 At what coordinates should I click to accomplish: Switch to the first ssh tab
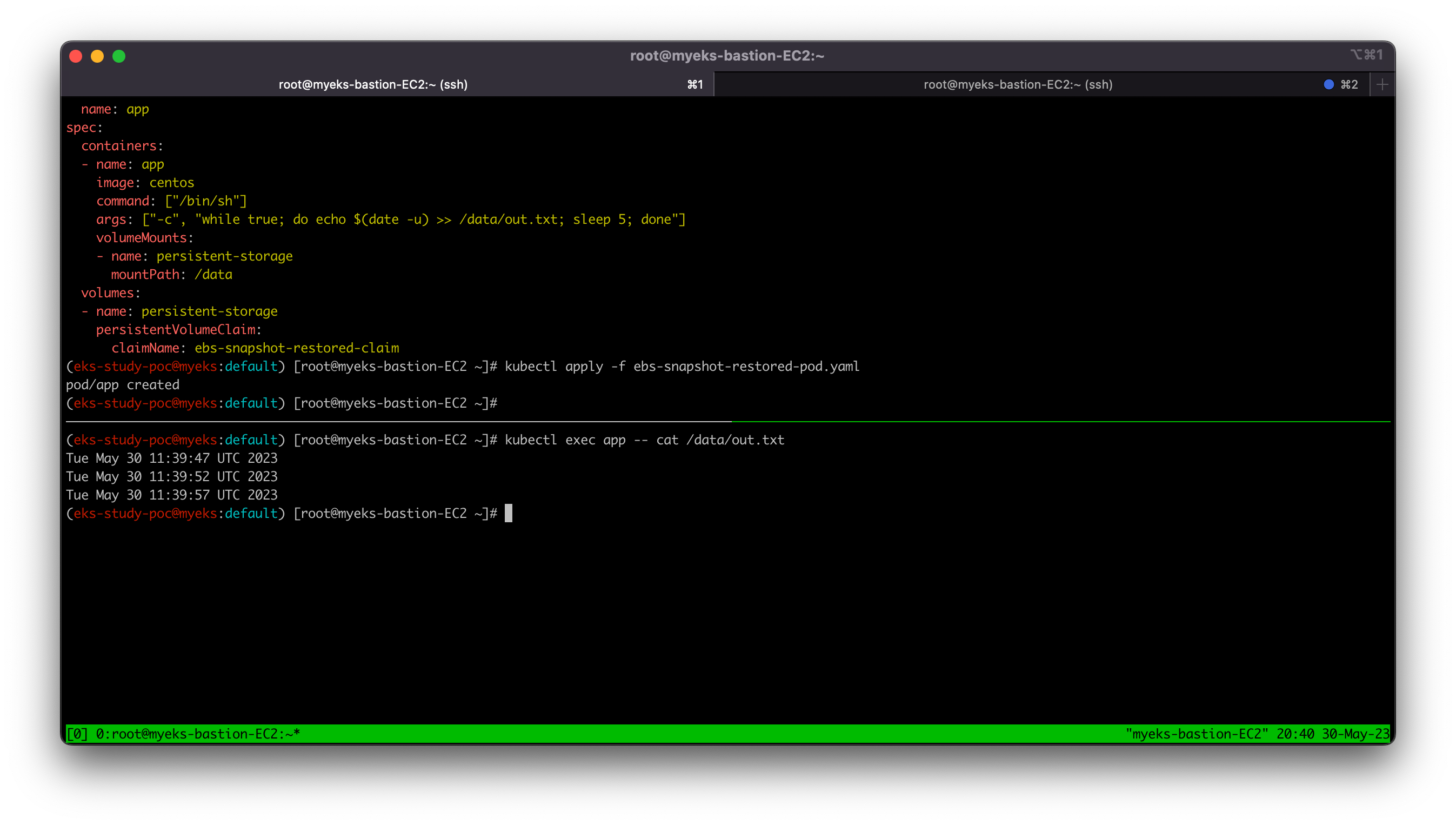click(372, 84)
